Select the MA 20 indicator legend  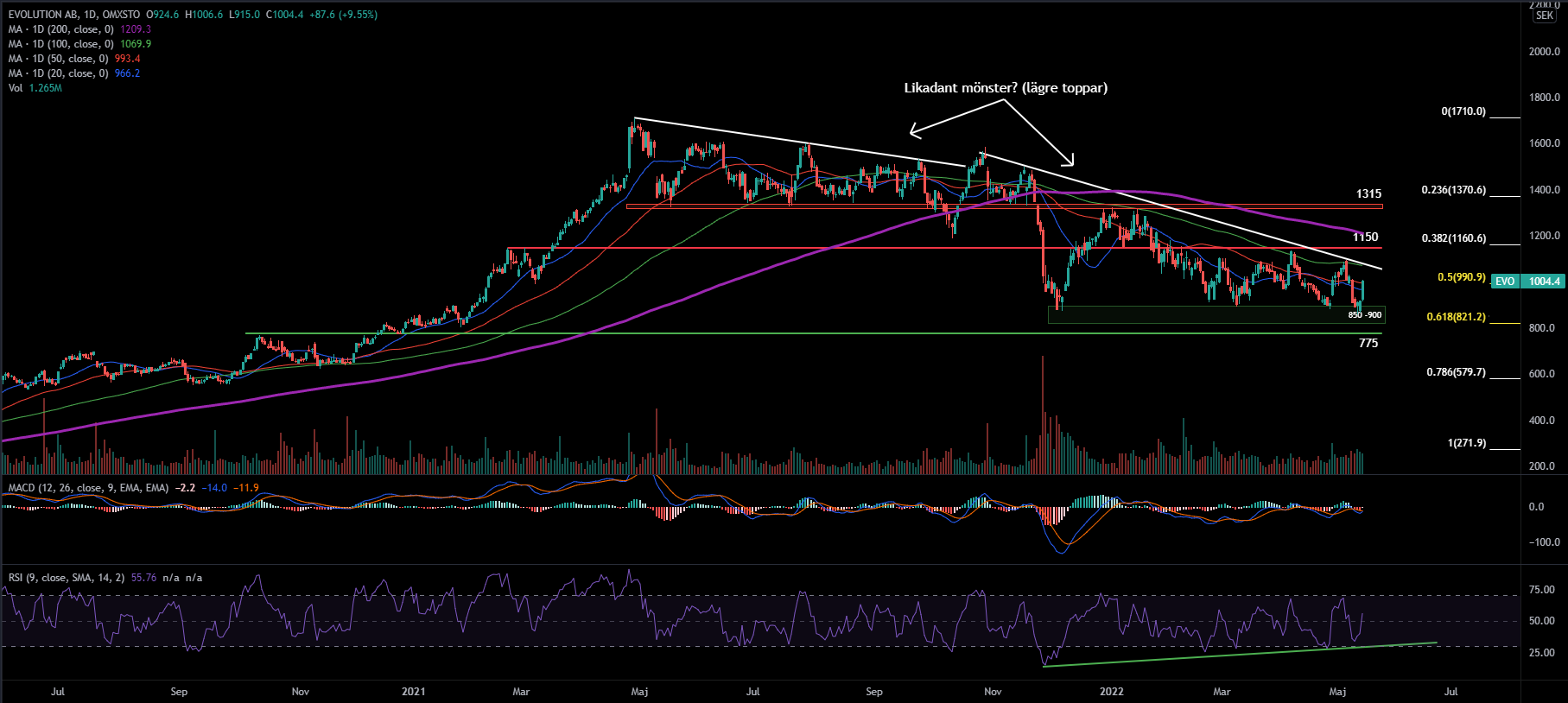[x=58, y=73]
